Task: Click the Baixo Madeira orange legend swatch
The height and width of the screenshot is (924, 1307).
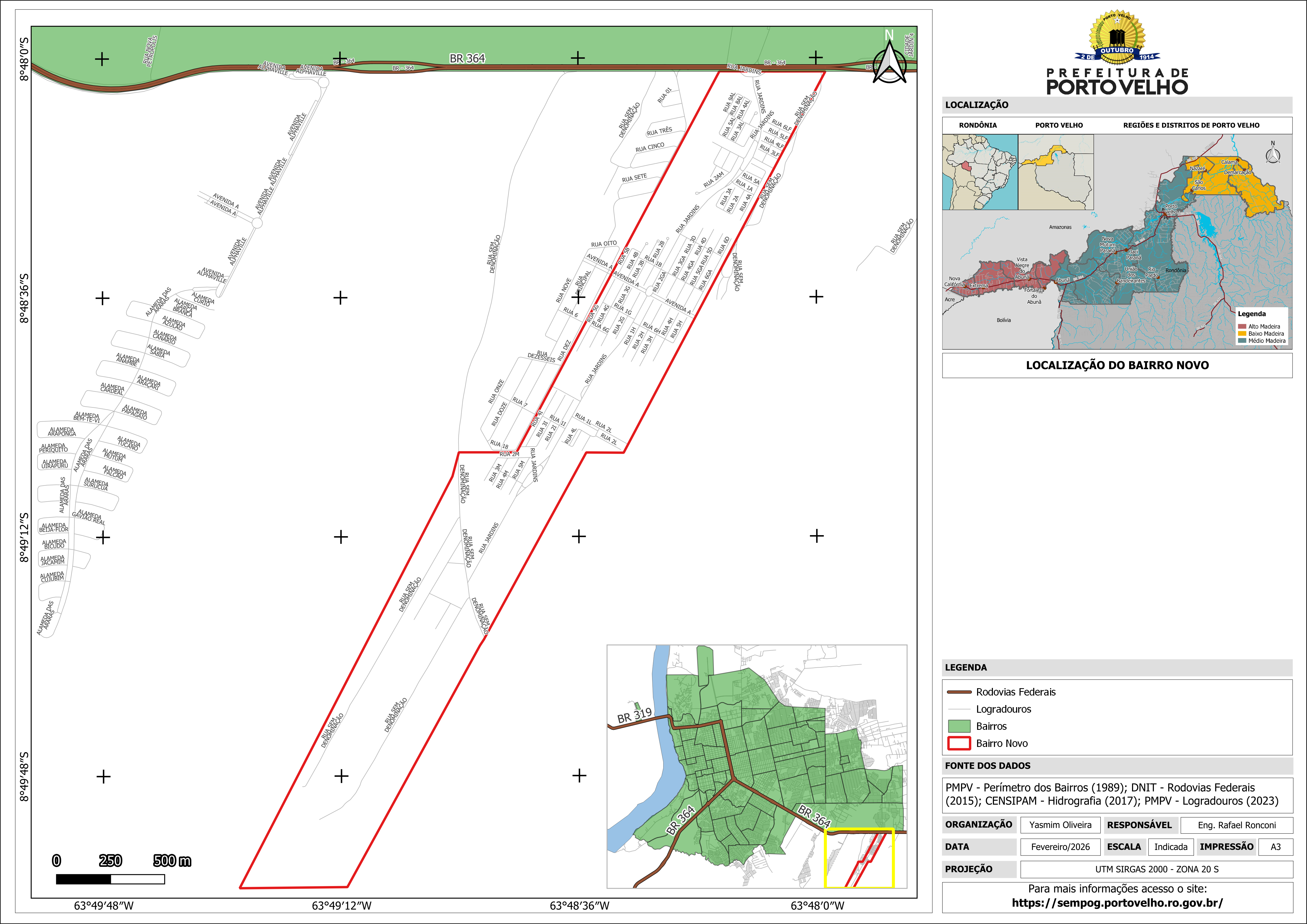Action: coord(1242,334)
